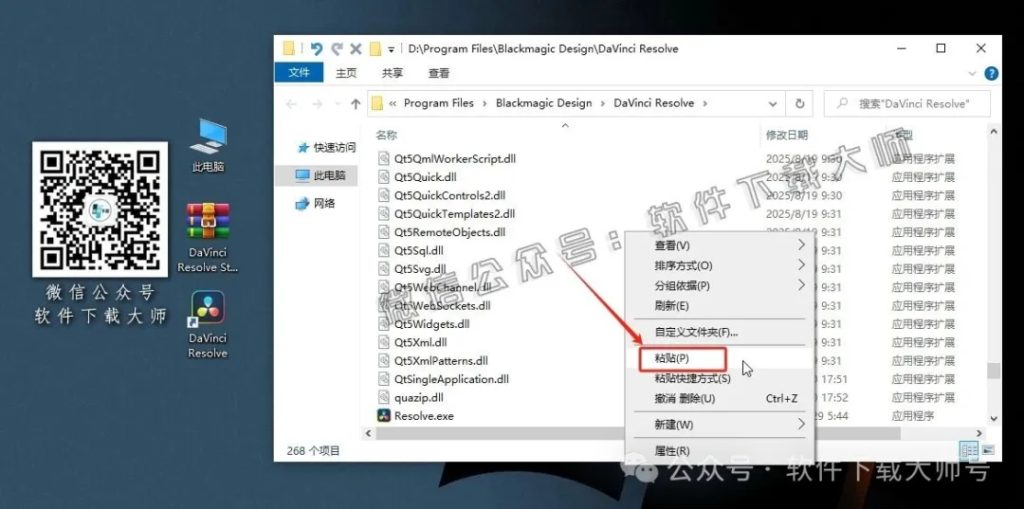
Task: Sort by the 修改日期 column header
Action: pyautogui.click(x=787, y=135)
